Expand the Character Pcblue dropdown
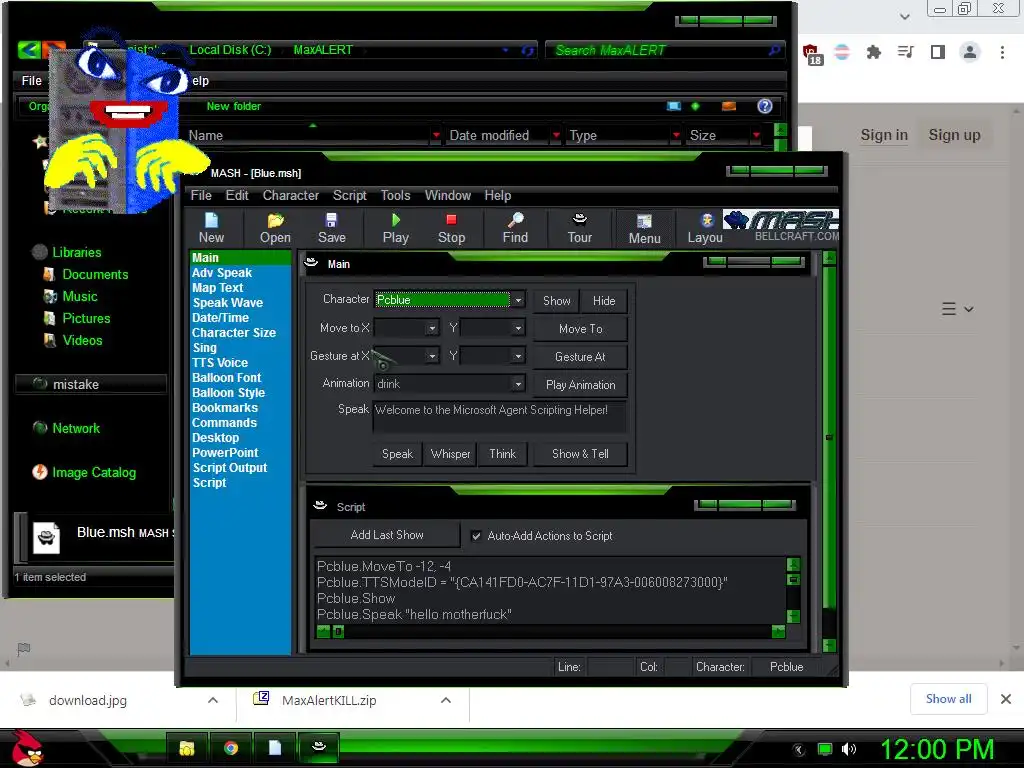Image resolution: width=1024 pixels, height=768 pixels. (518, 300)
